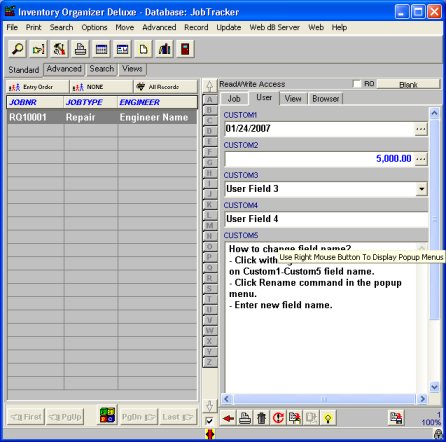Open the Entry Order sort selector

click(37, 87)
